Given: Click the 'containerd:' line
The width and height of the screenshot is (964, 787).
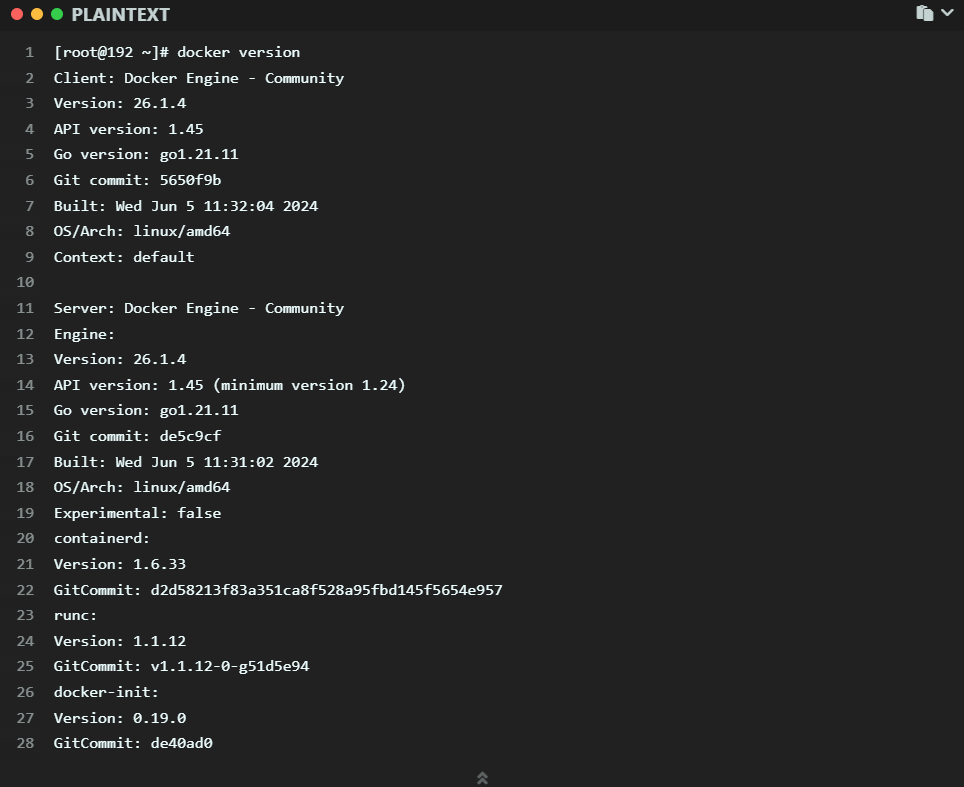Looking at the screenshot, I should click(x=101, y=538).
